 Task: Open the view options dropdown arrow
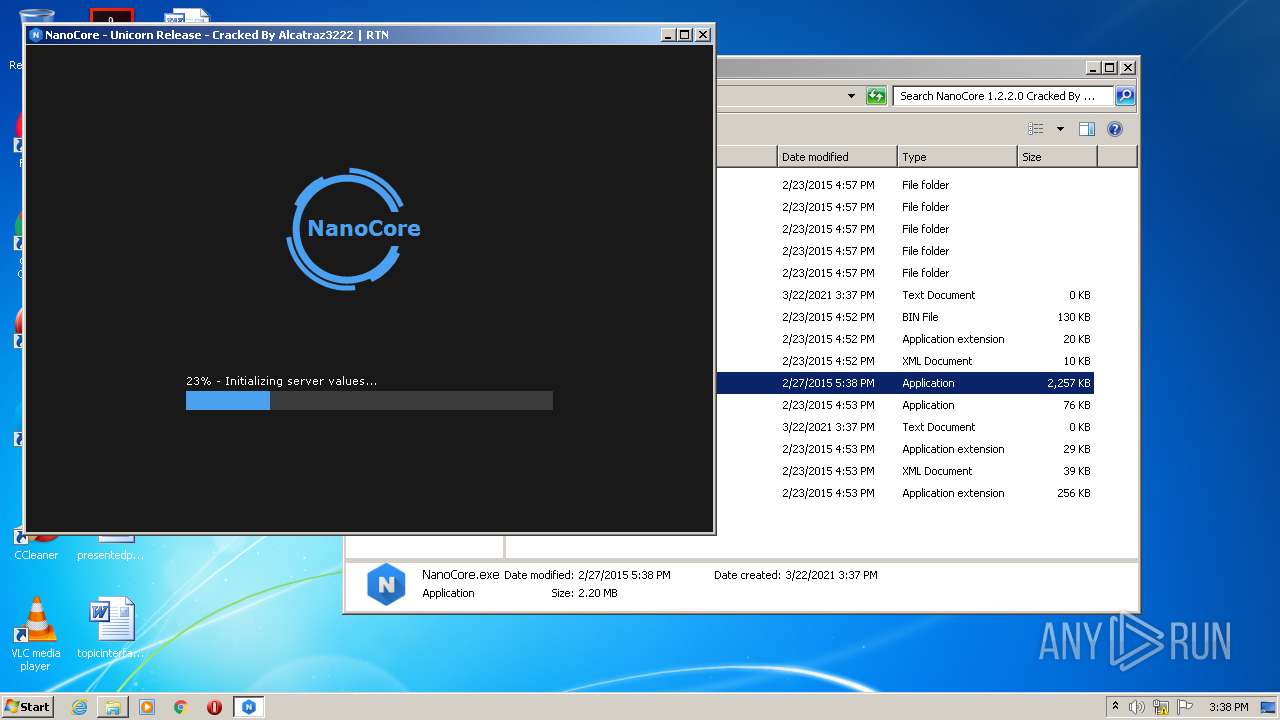[1060, 129]
